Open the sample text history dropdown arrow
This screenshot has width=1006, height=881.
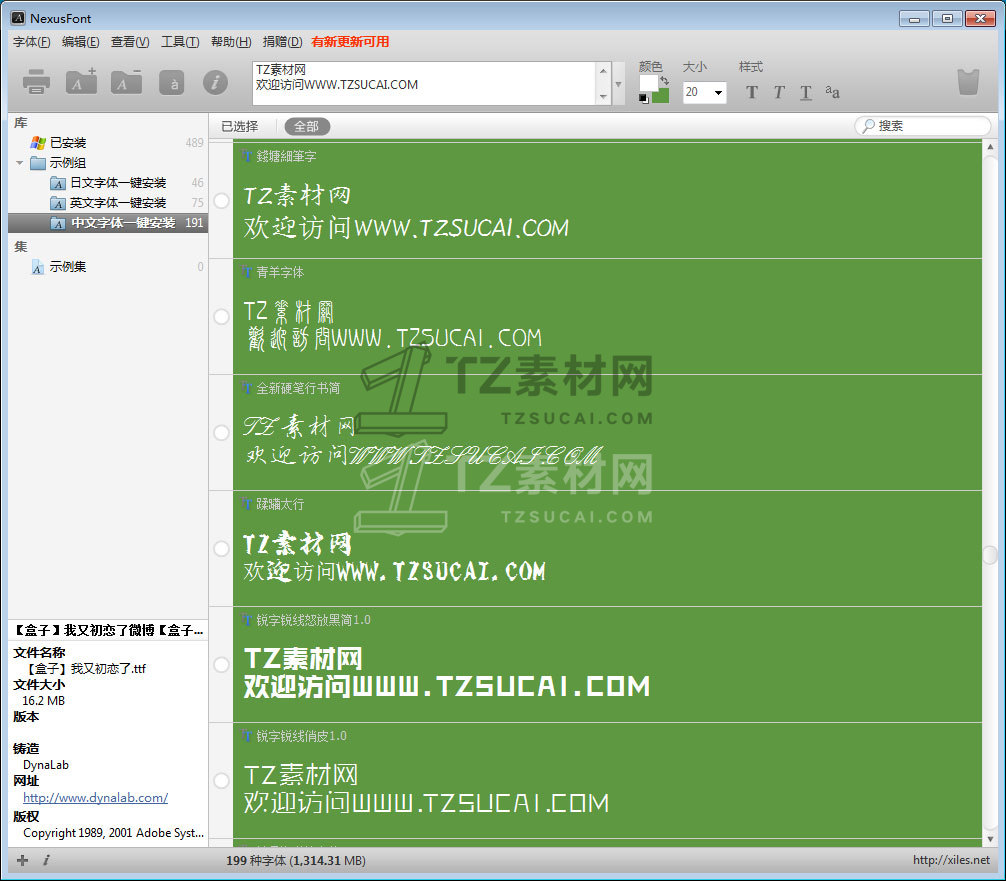[618, 84]
